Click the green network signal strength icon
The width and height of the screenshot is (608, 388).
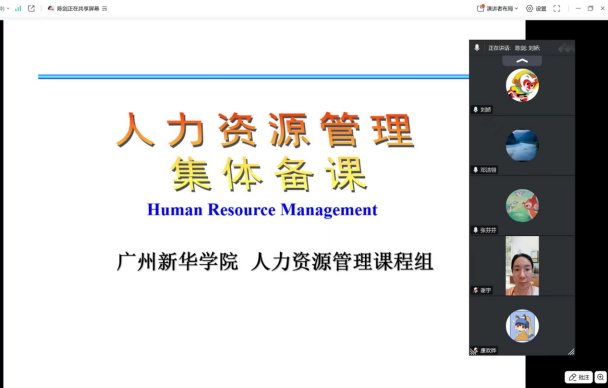[x=18, y=9]
